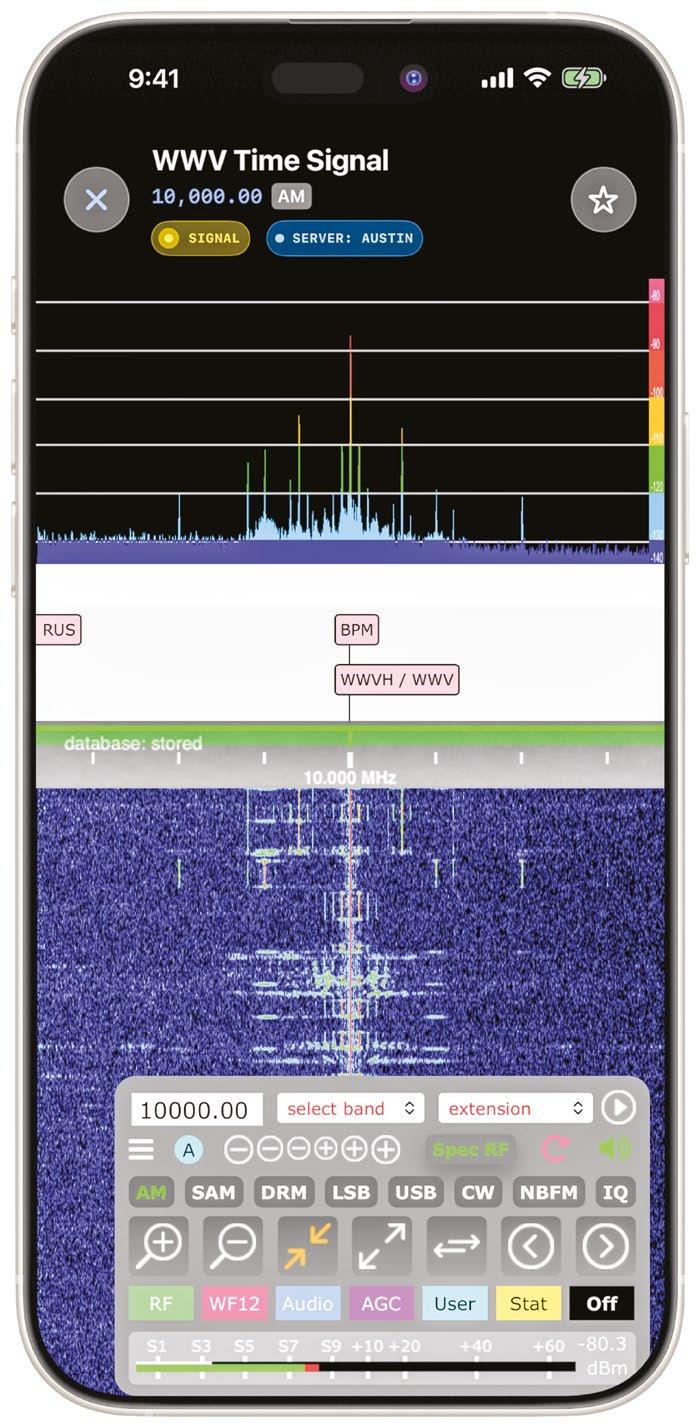Screen dimensions: 700x1427
Task: Open the extension dropdown
Action: (x=515, y=1108)
